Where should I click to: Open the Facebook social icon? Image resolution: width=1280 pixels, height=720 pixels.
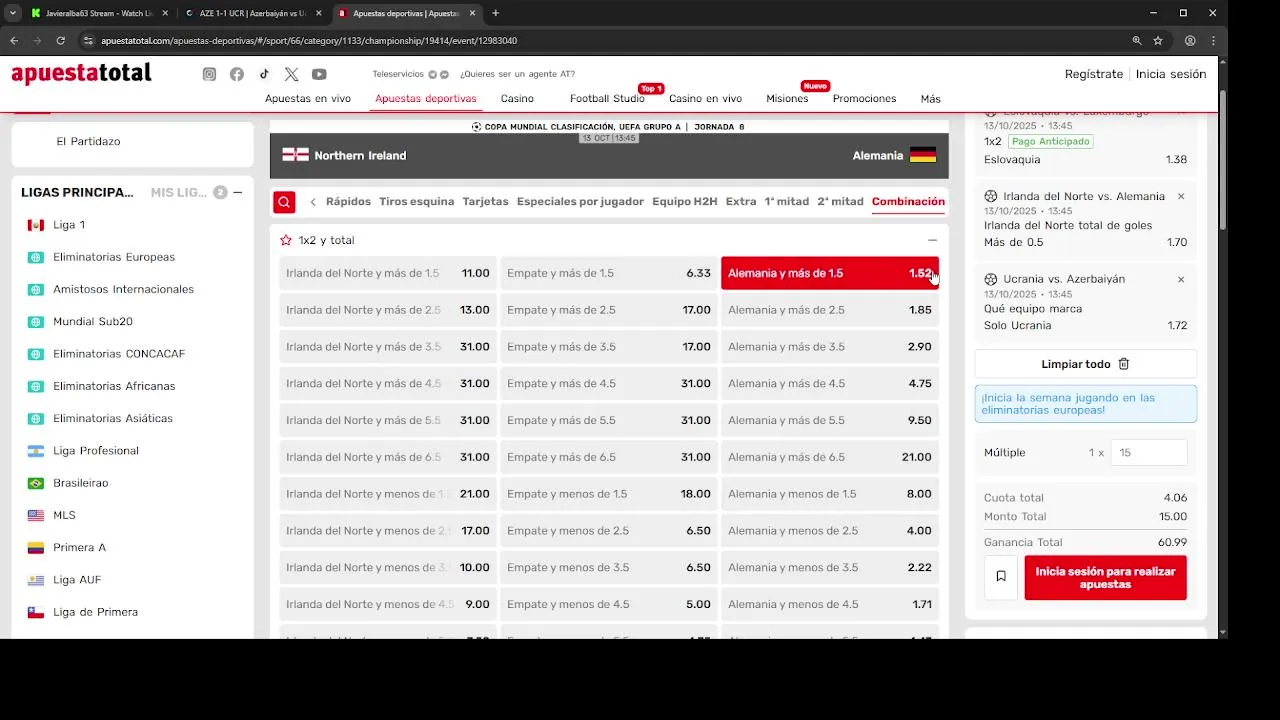pos(237,74)
